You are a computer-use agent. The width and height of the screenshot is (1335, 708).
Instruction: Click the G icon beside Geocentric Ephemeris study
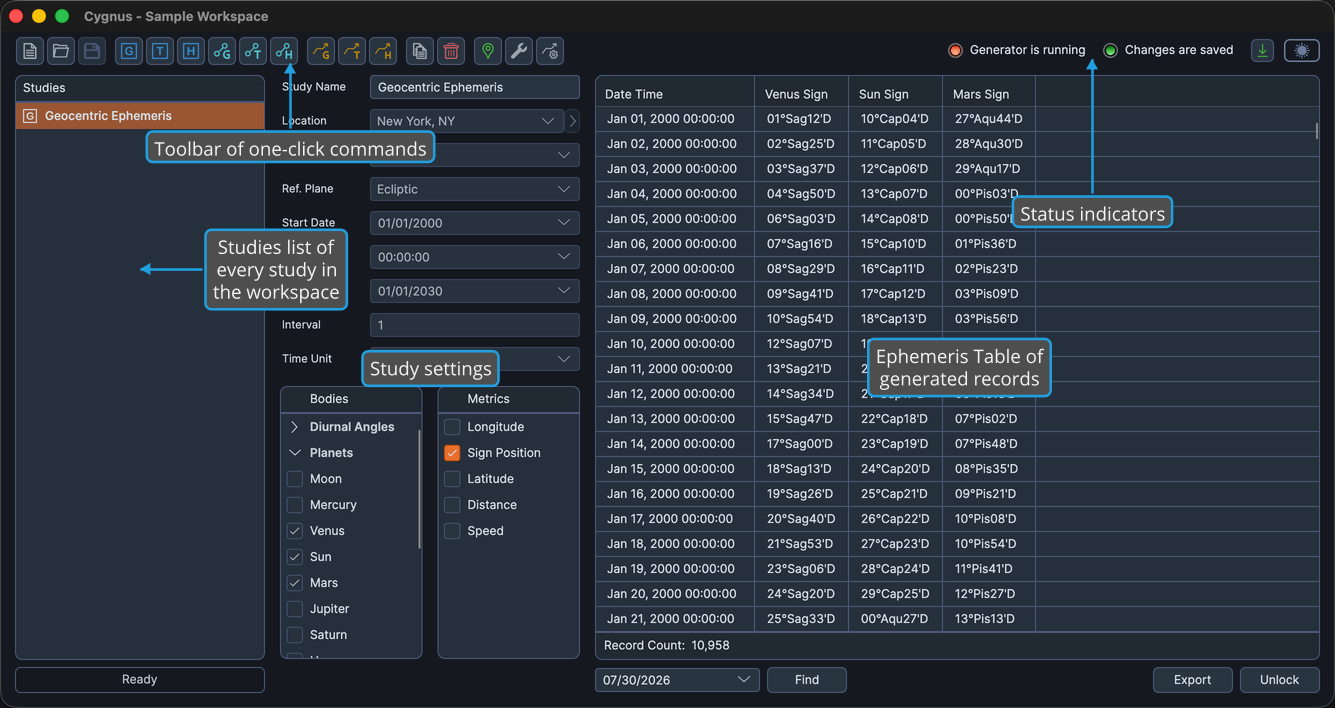tap(30, 116)
